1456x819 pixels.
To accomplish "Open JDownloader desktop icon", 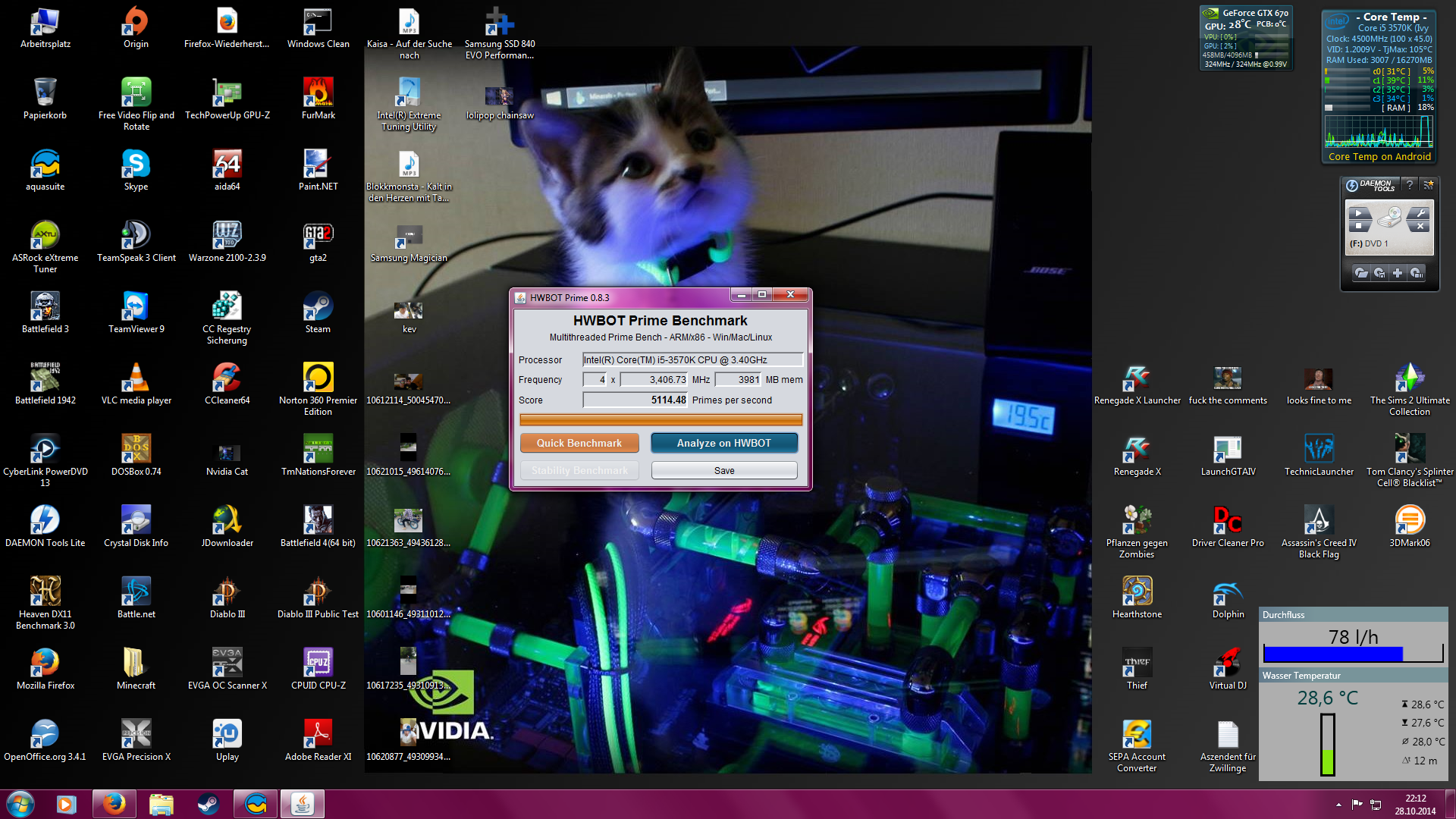I will pyautogui.click(x=227, y=527).
